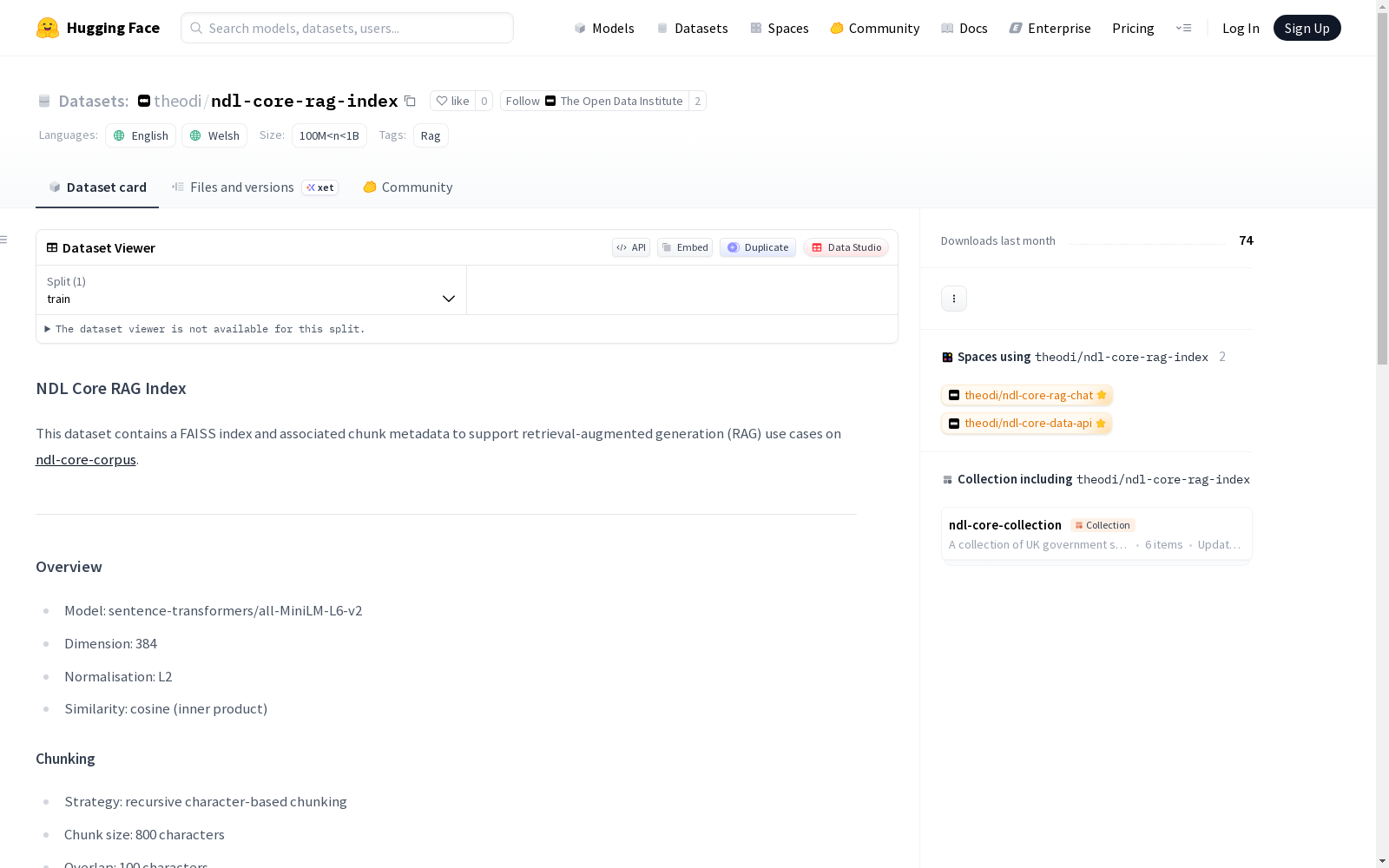
Task: Click the scrollbar down arrow
Action: [x=1382, y=861]
